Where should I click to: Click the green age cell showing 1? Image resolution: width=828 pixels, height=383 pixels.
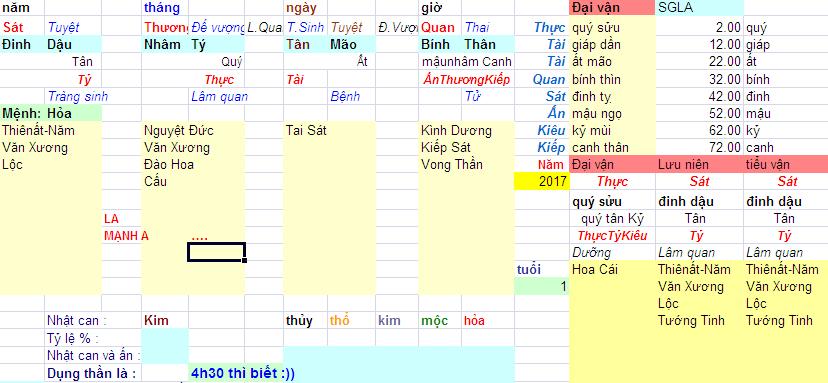[541, 286]
